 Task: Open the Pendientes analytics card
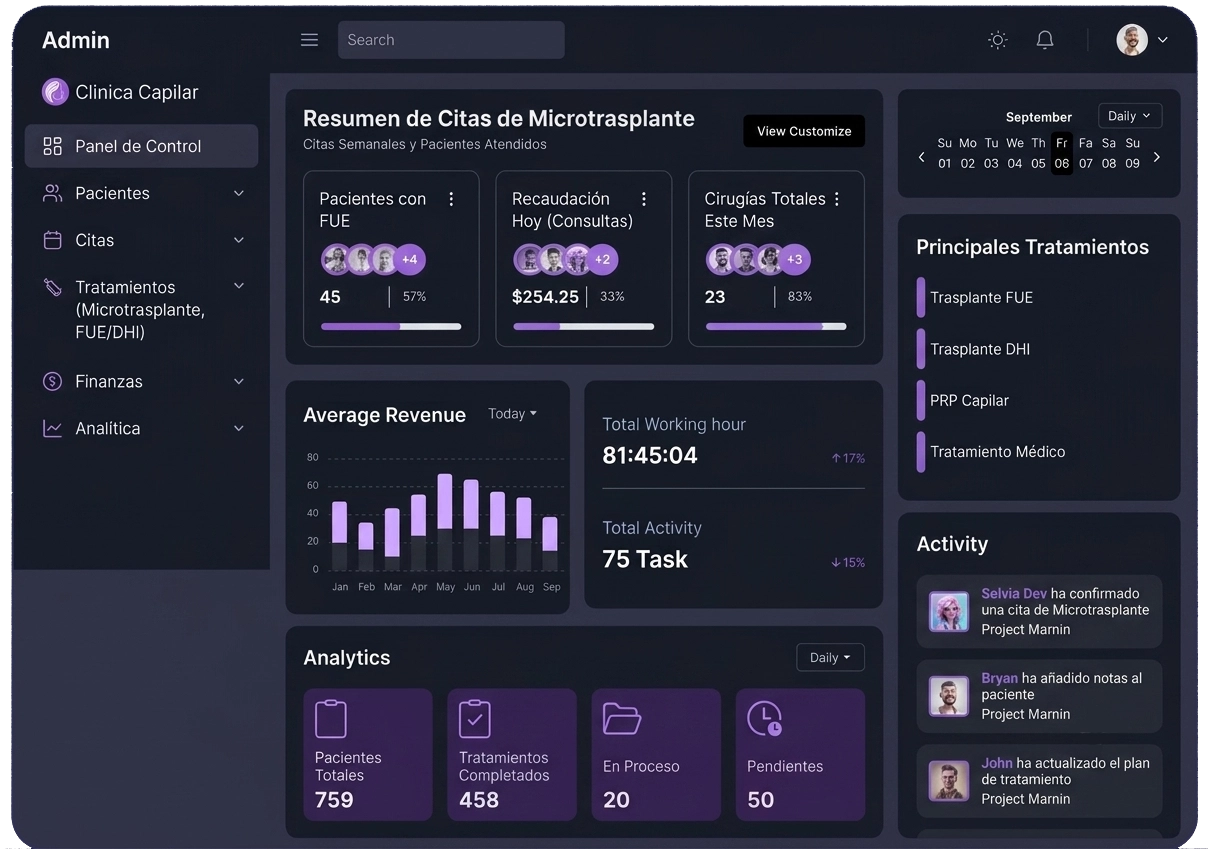(800, 754)
